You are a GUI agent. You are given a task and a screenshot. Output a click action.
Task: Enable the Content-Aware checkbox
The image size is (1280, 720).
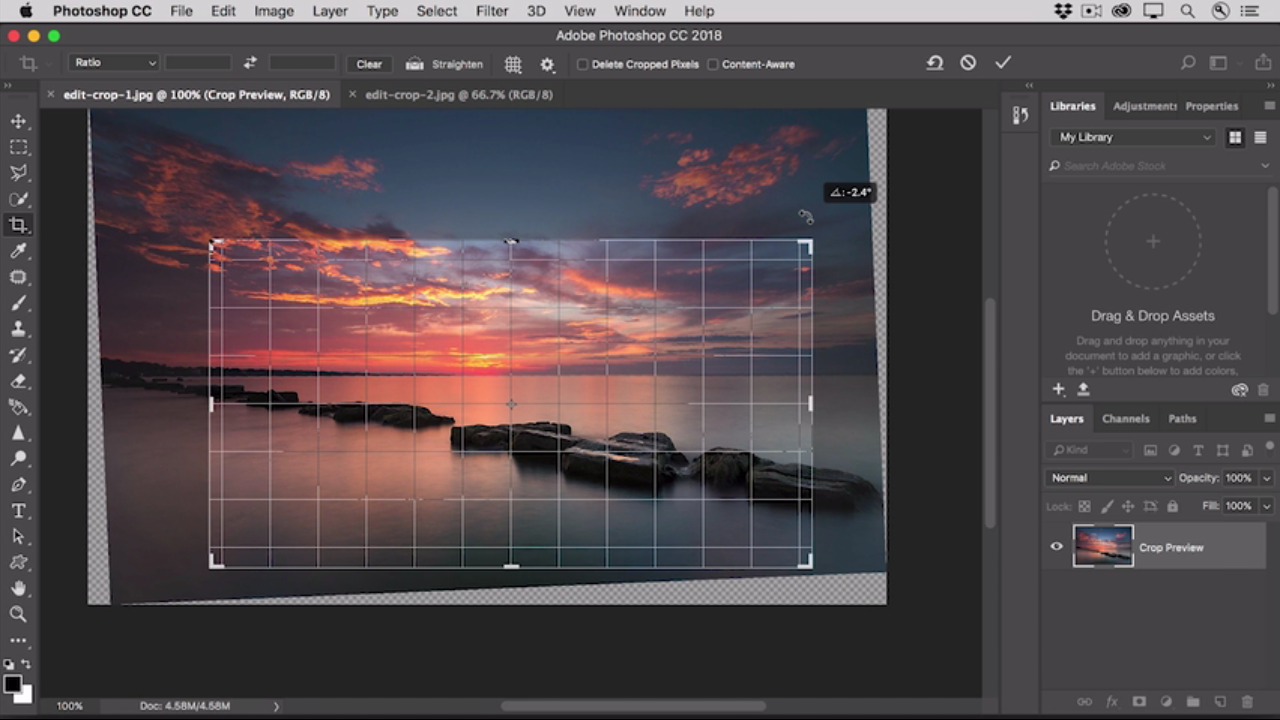point(713,64)
